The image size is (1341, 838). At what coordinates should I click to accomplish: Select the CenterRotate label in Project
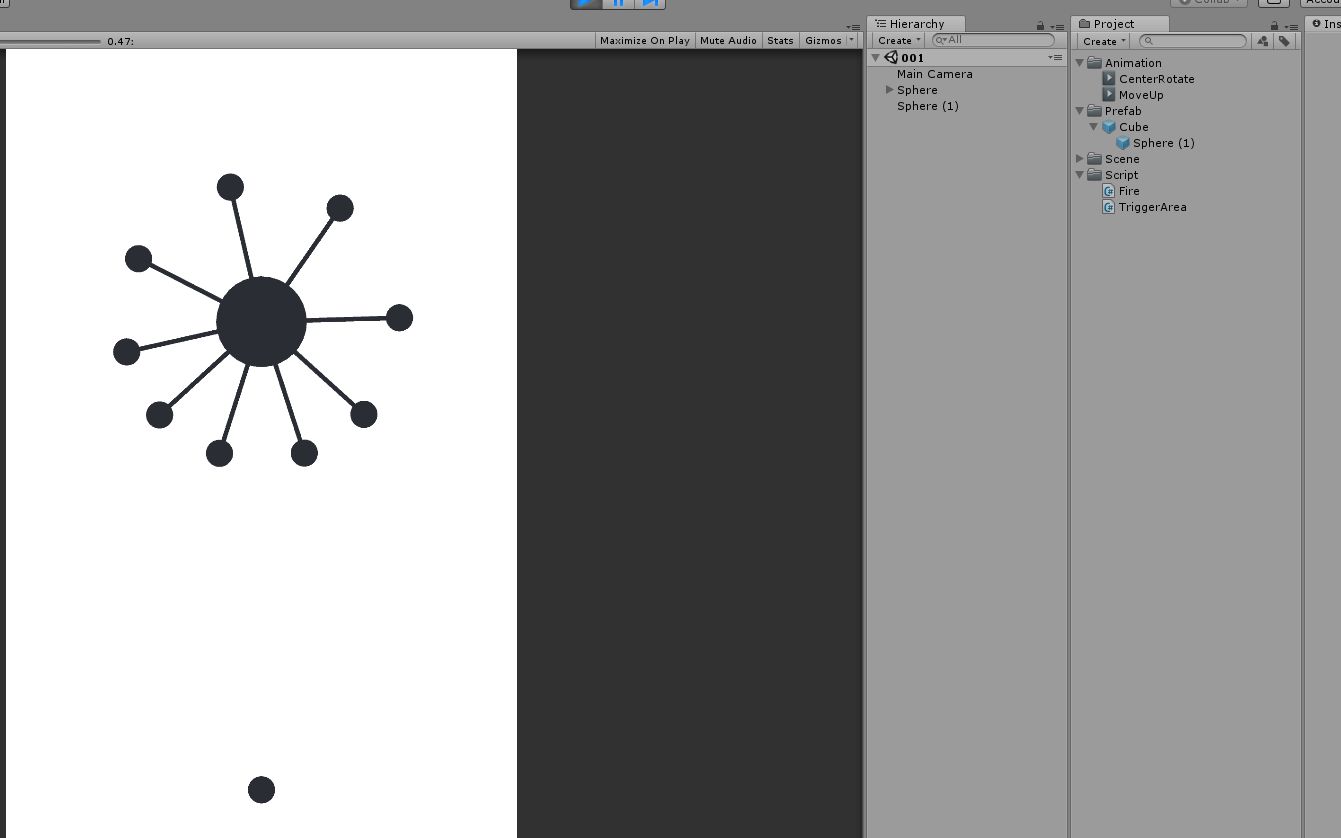[1156, 79]
